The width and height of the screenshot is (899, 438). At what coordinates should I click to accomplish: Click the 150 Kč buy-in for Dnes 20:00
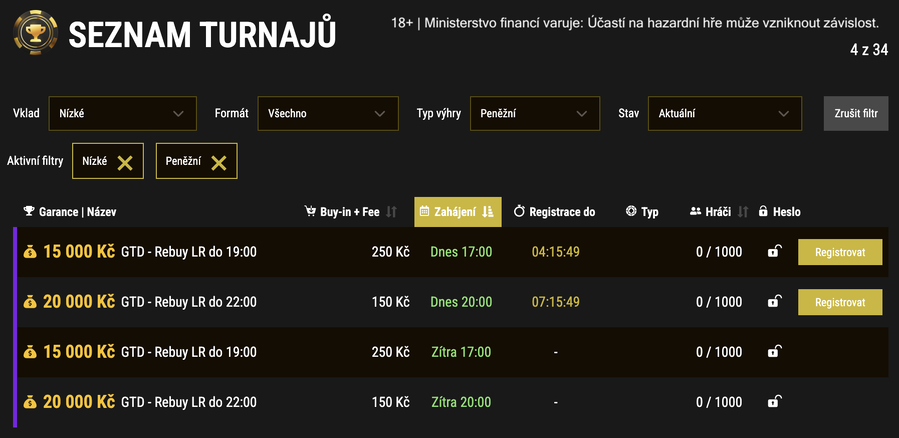(x=390, y=302)
